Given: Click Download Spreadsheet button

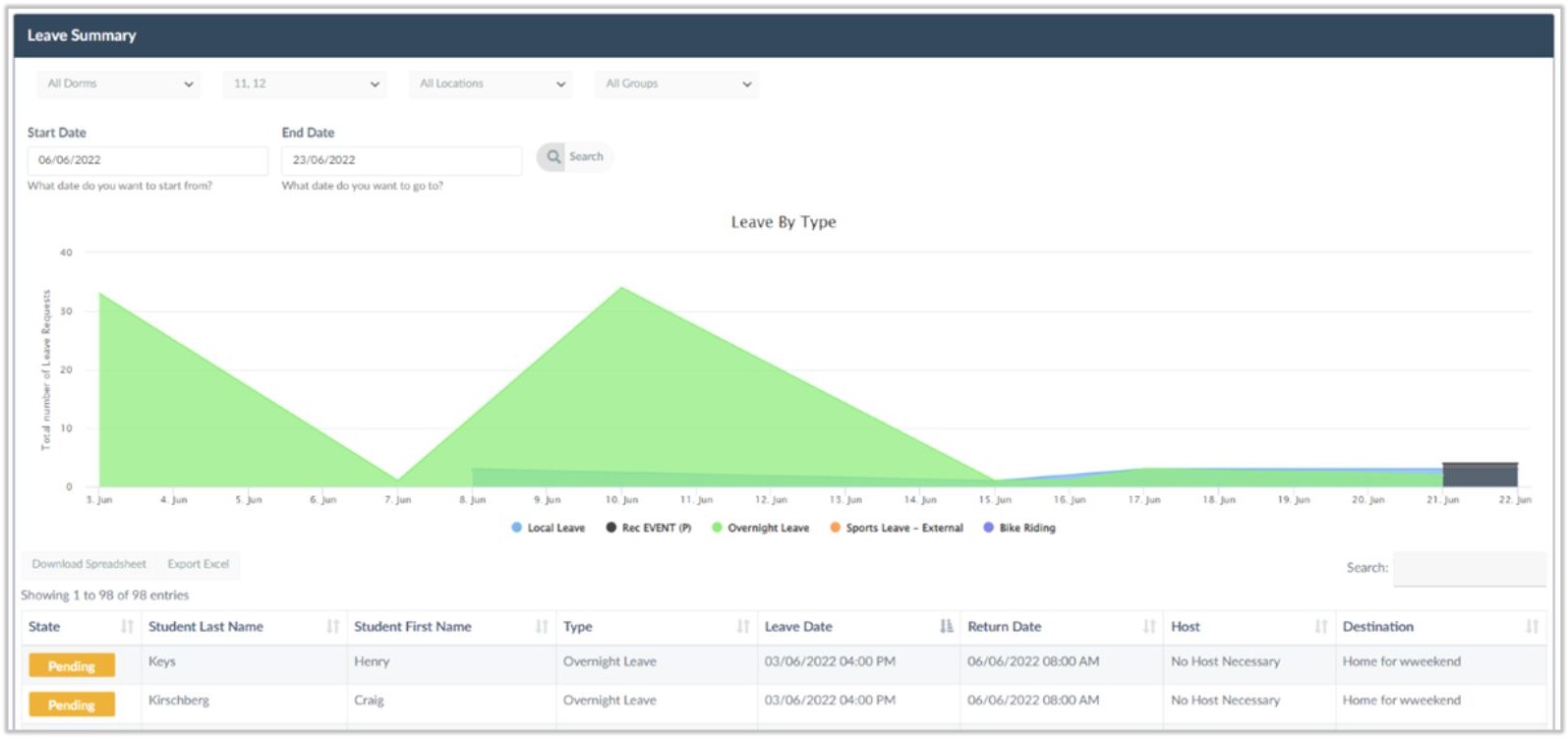Looking at the screenshot, I should click(89, 564).
